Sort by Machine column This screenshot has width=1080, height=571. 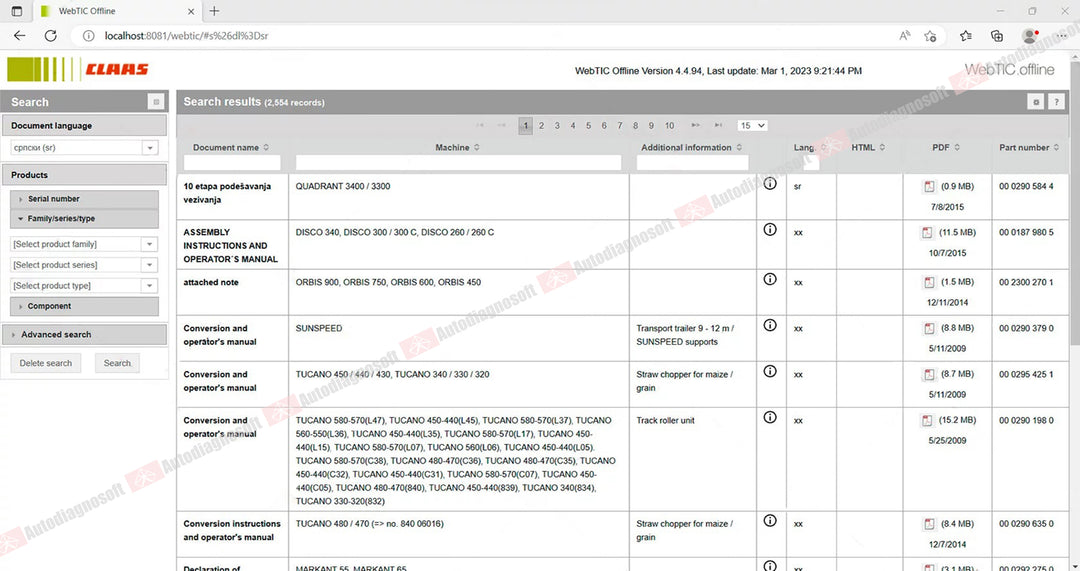(x=457, y=147)
